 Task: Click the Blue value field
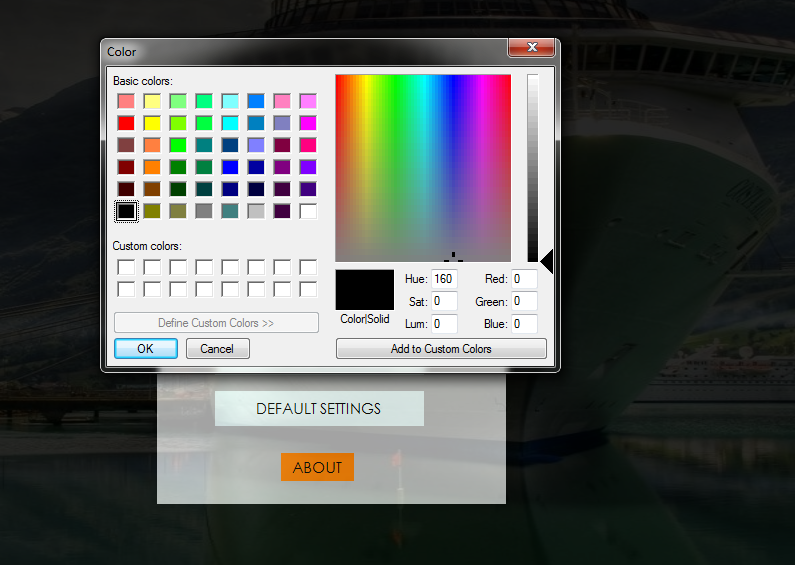[x=524, y=324]
